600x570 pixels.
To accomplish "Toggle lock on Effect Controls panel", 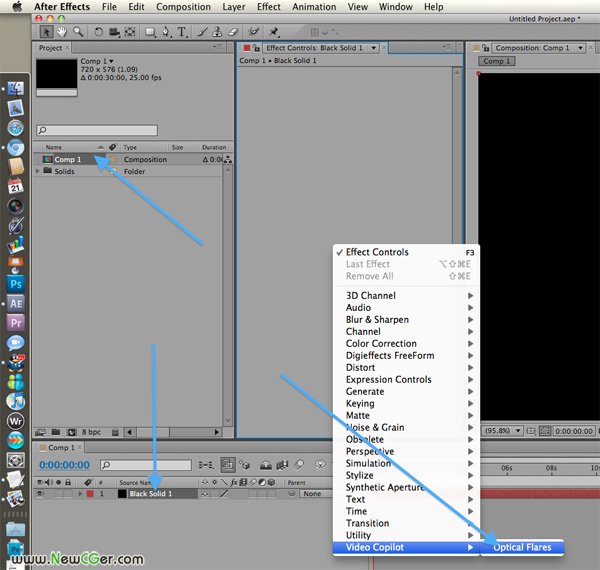I will [256, 48].
